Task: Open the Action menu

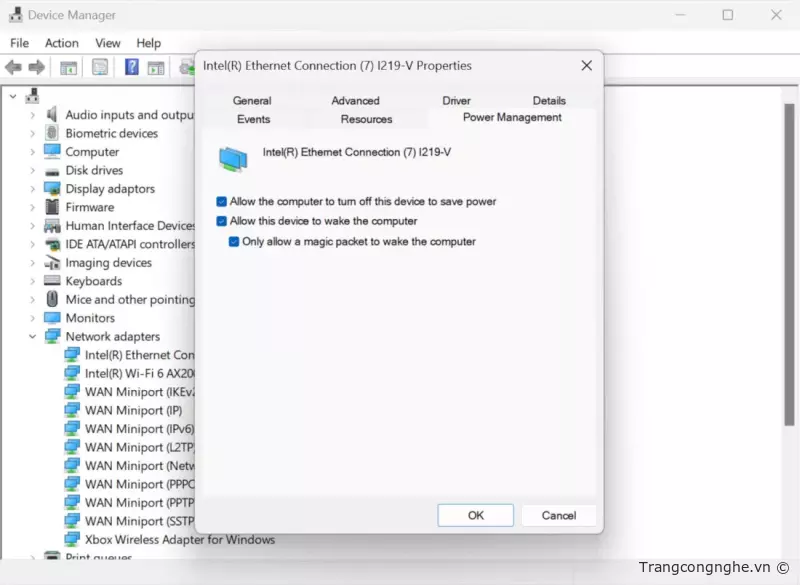Action: click(61, 43)
